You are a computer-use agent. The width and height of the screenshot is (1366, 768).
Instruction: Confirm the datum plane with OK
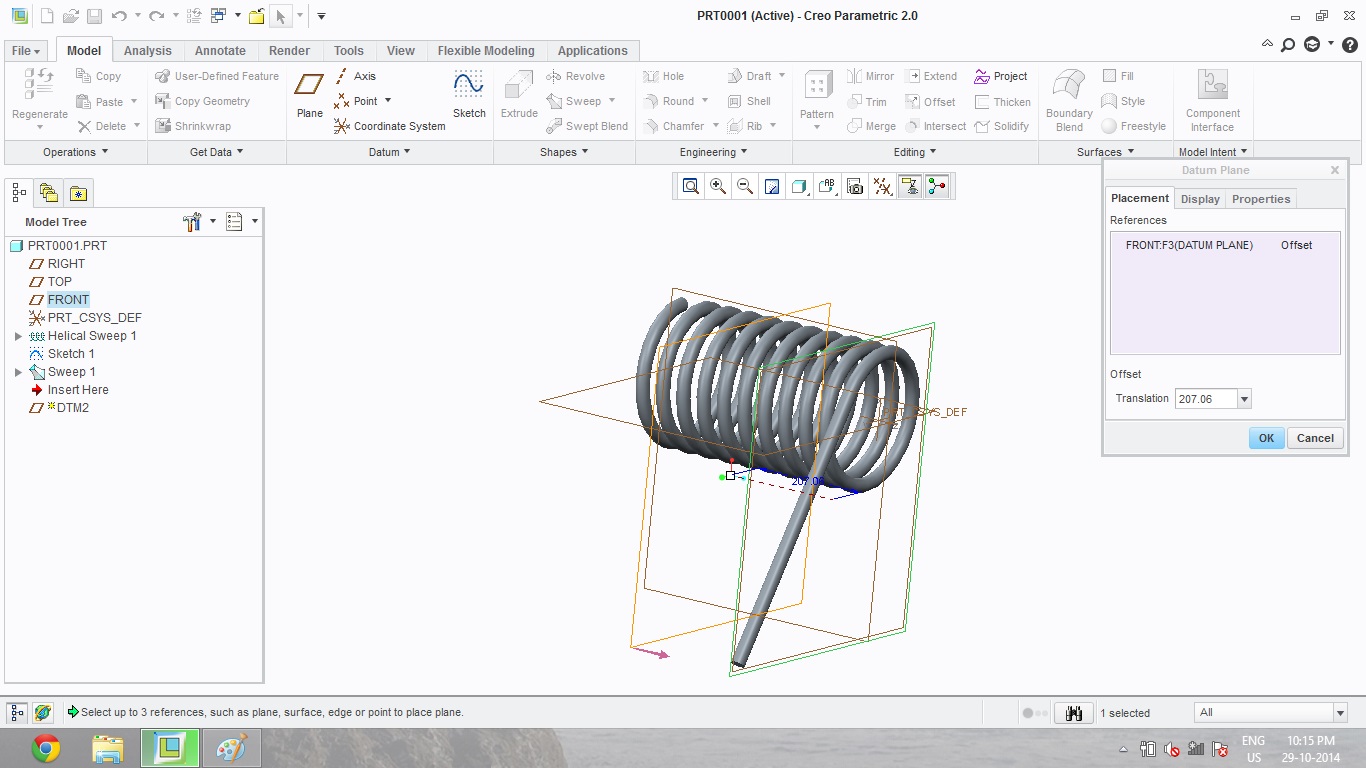pos(1266,438)
